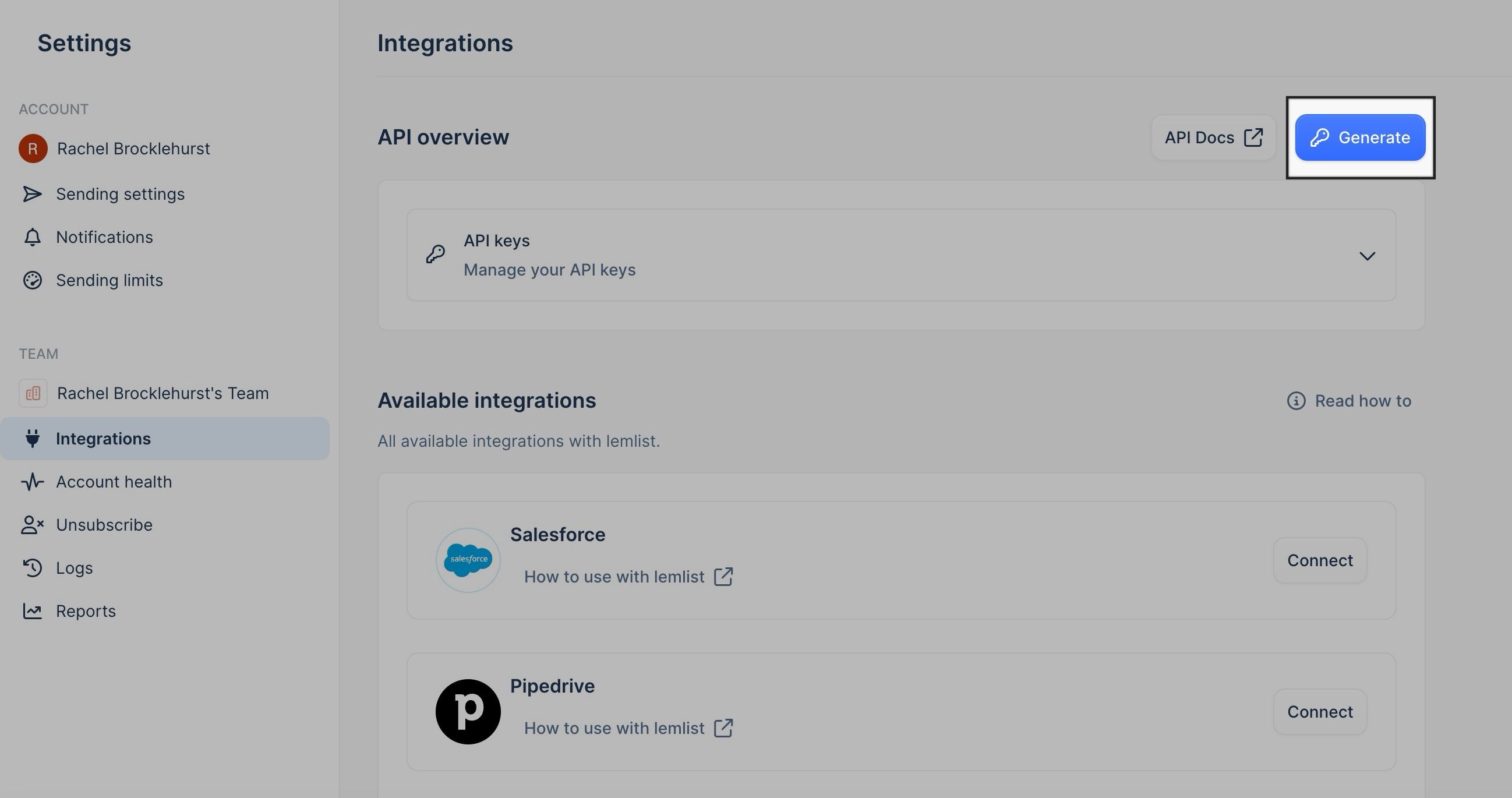Click Rachel Brocklehurst account avatar
1512x798 pixels.
[x=33, y=148]
